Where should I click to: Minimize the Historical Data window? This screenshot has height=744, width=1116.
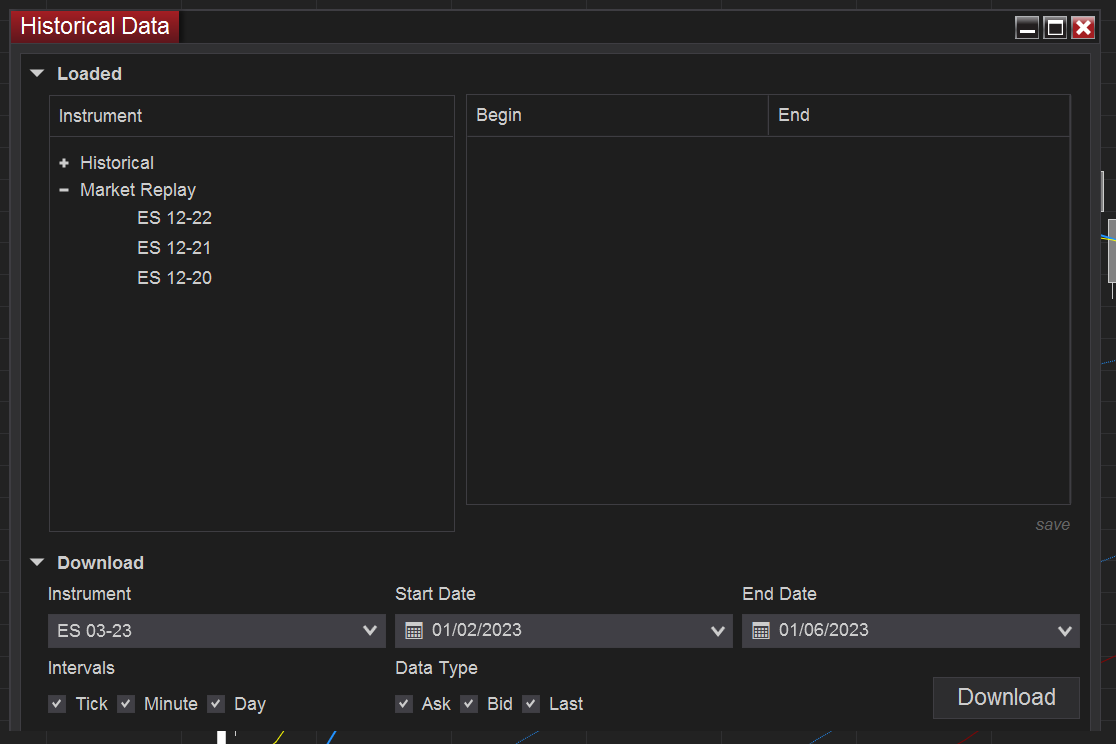pos(1027,28)
